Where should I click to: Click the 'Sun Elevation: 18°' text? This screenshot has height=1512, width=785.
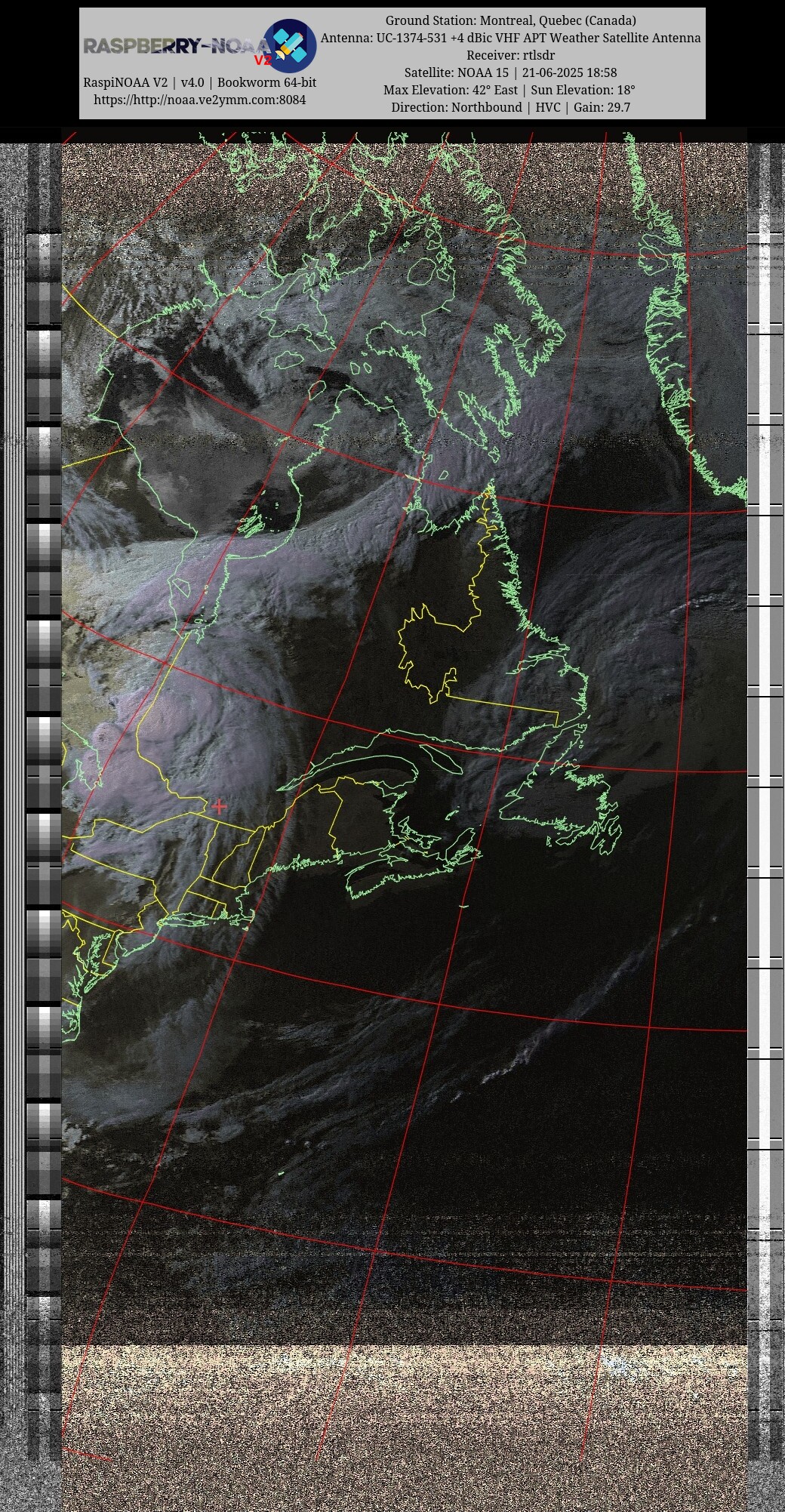point(582,90)
